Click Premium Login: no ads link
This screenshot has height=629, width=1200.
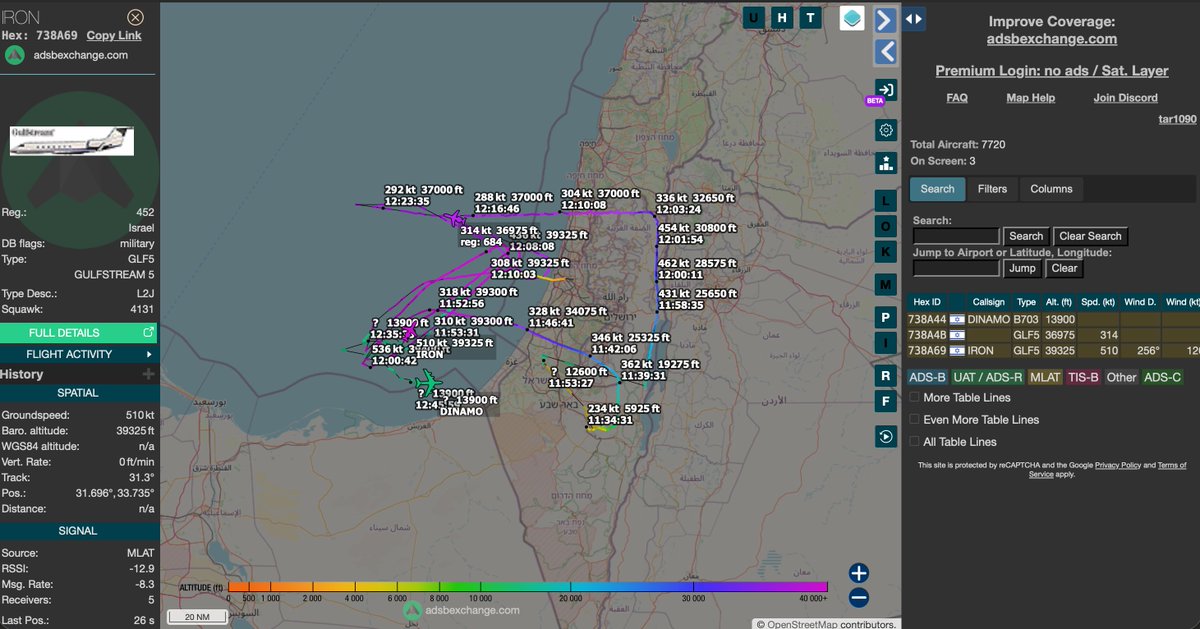coord(1051,71)
